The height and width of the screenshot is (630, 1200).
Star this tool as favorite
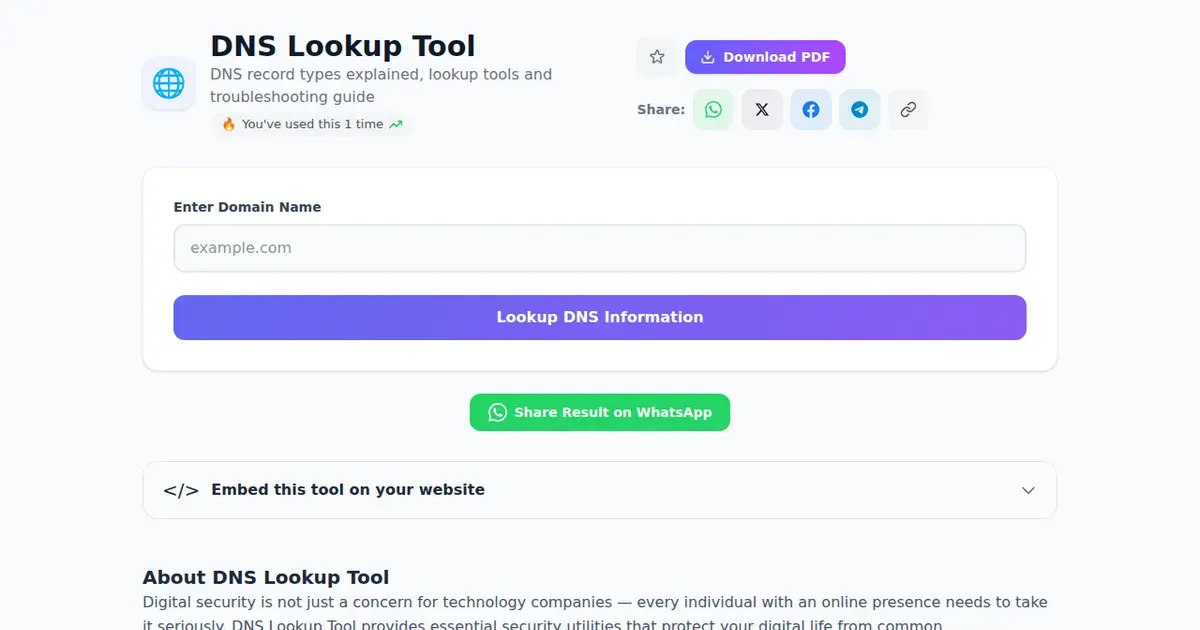point(657,57)
